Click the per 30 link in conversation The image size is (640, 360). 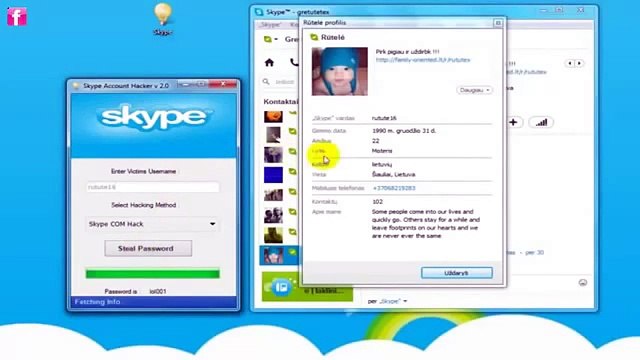coord(534,253)
